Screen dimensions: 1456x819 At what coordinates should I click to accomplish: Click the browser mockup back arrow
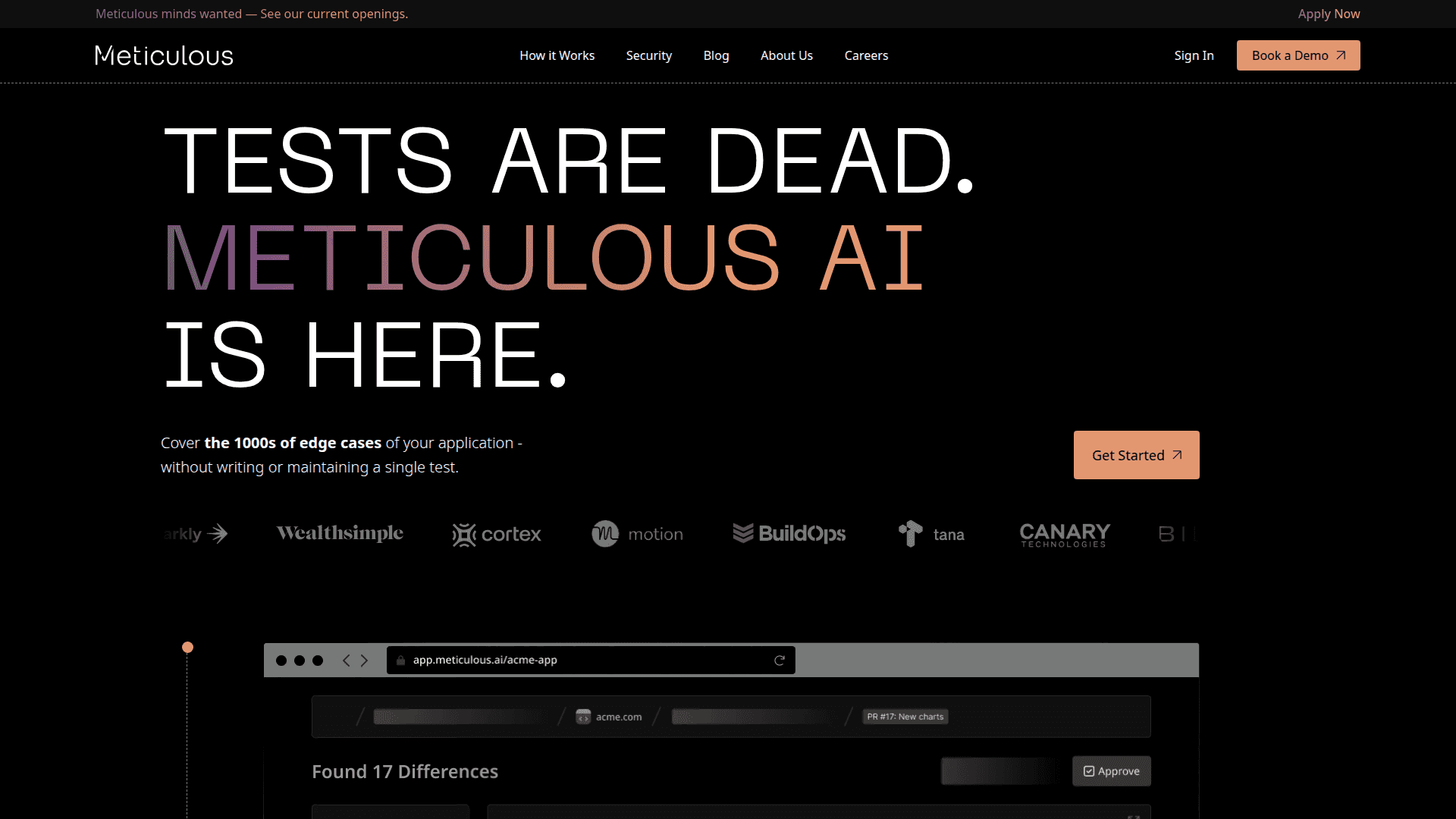[346, 661]
